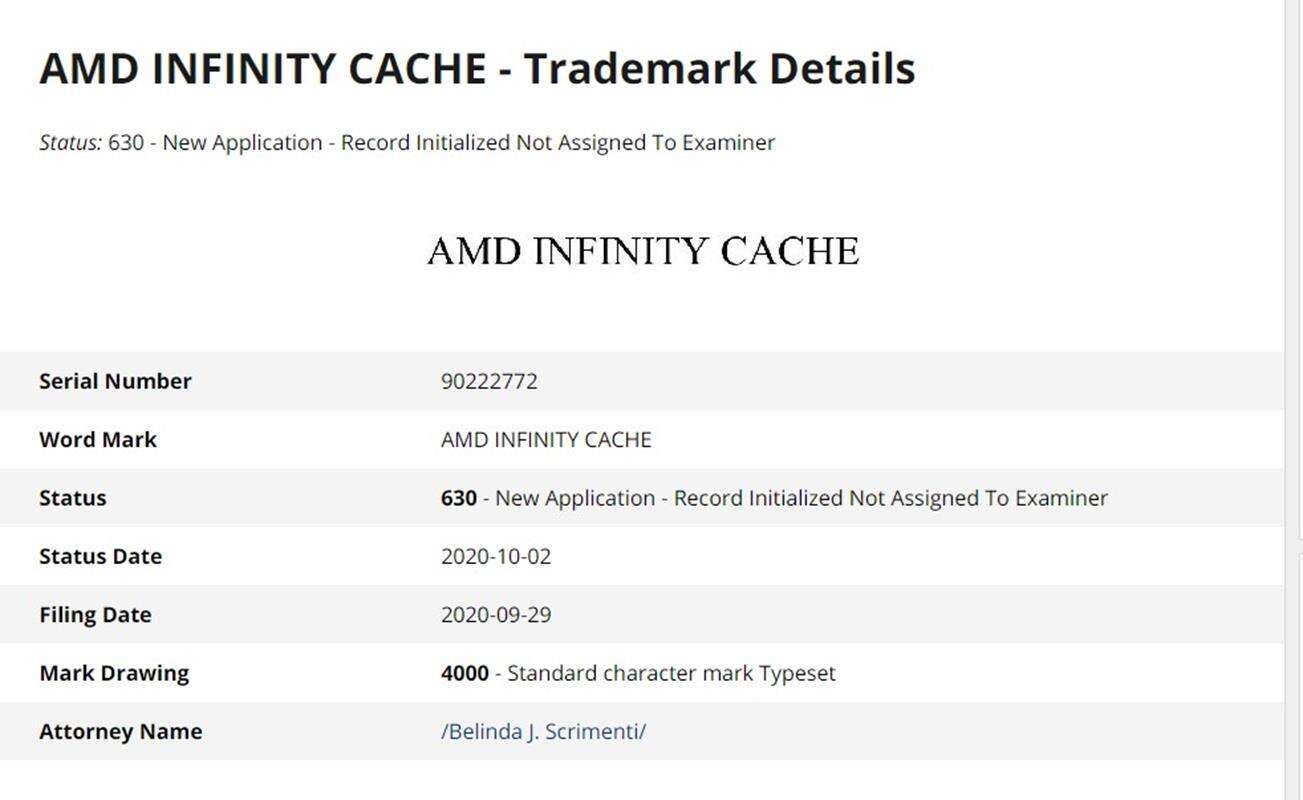
Task: Click the Standard character mark Typeset text
Action: pos(671,673)
